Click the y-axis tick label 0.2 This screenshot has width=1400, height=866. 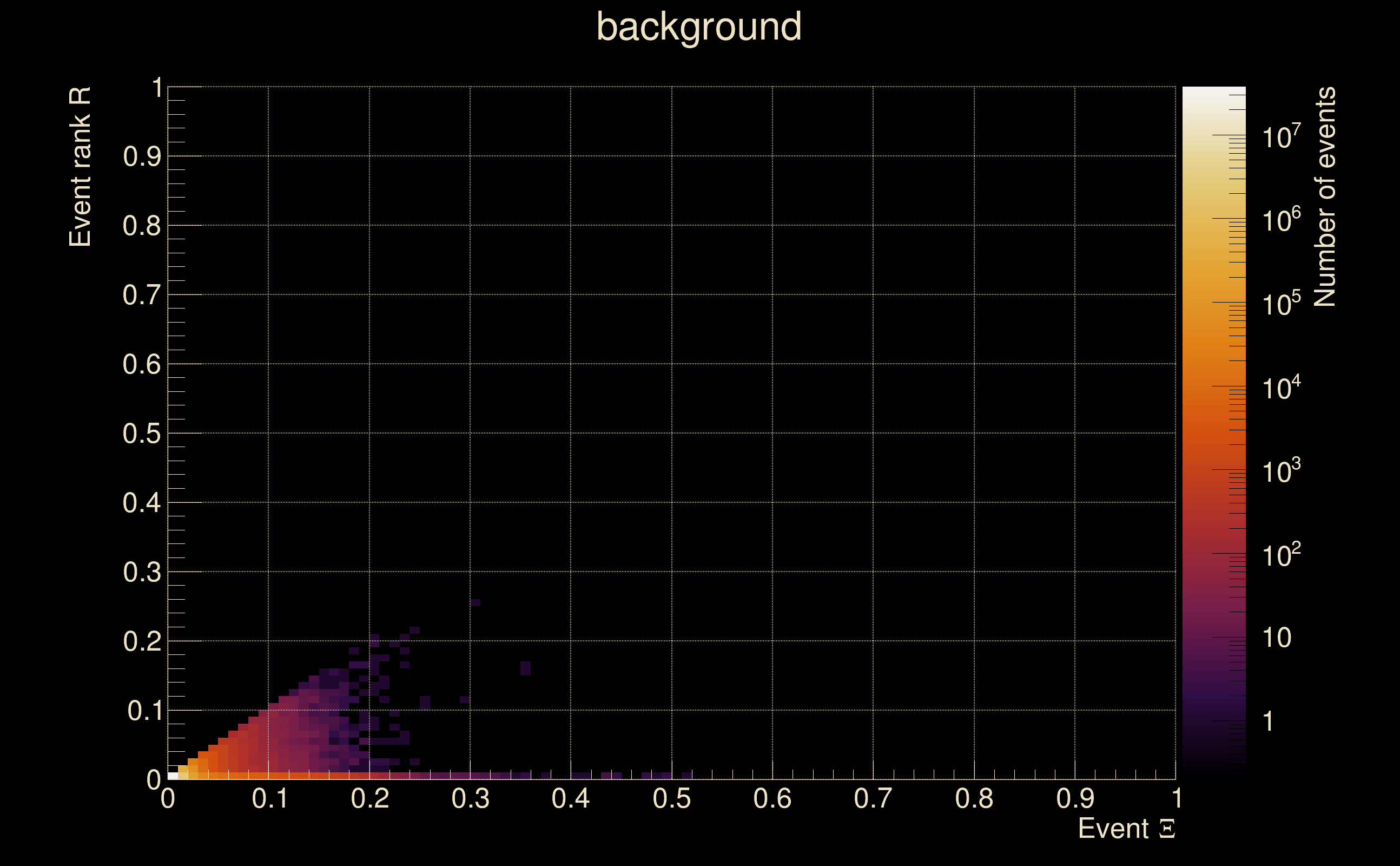point(141,641)
